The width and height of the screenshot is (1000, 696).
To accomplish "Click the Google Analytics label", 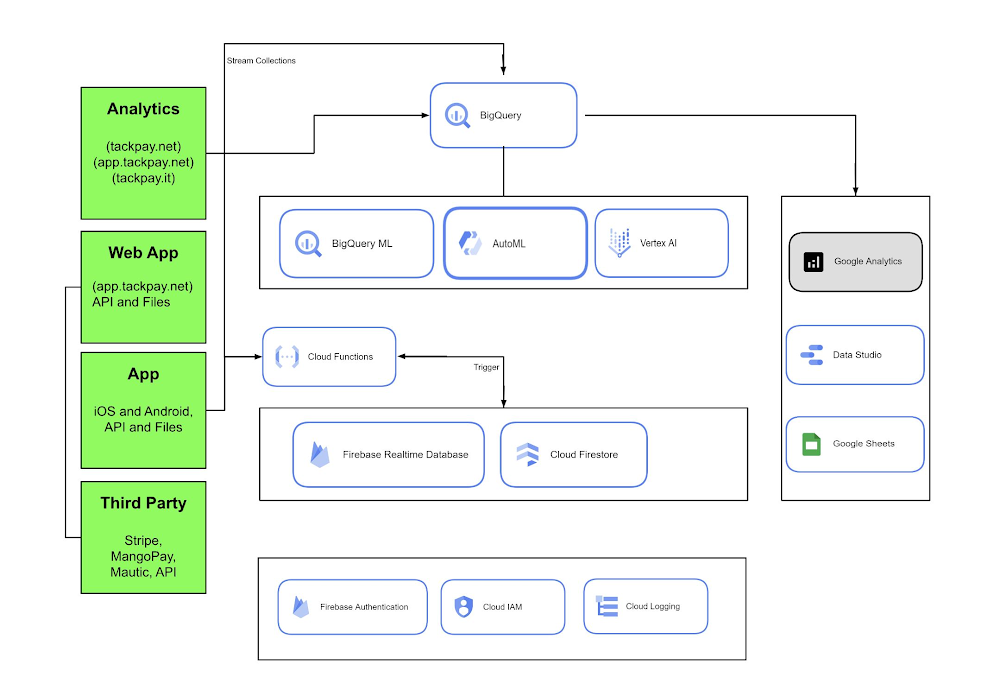I will pos(868,261).
